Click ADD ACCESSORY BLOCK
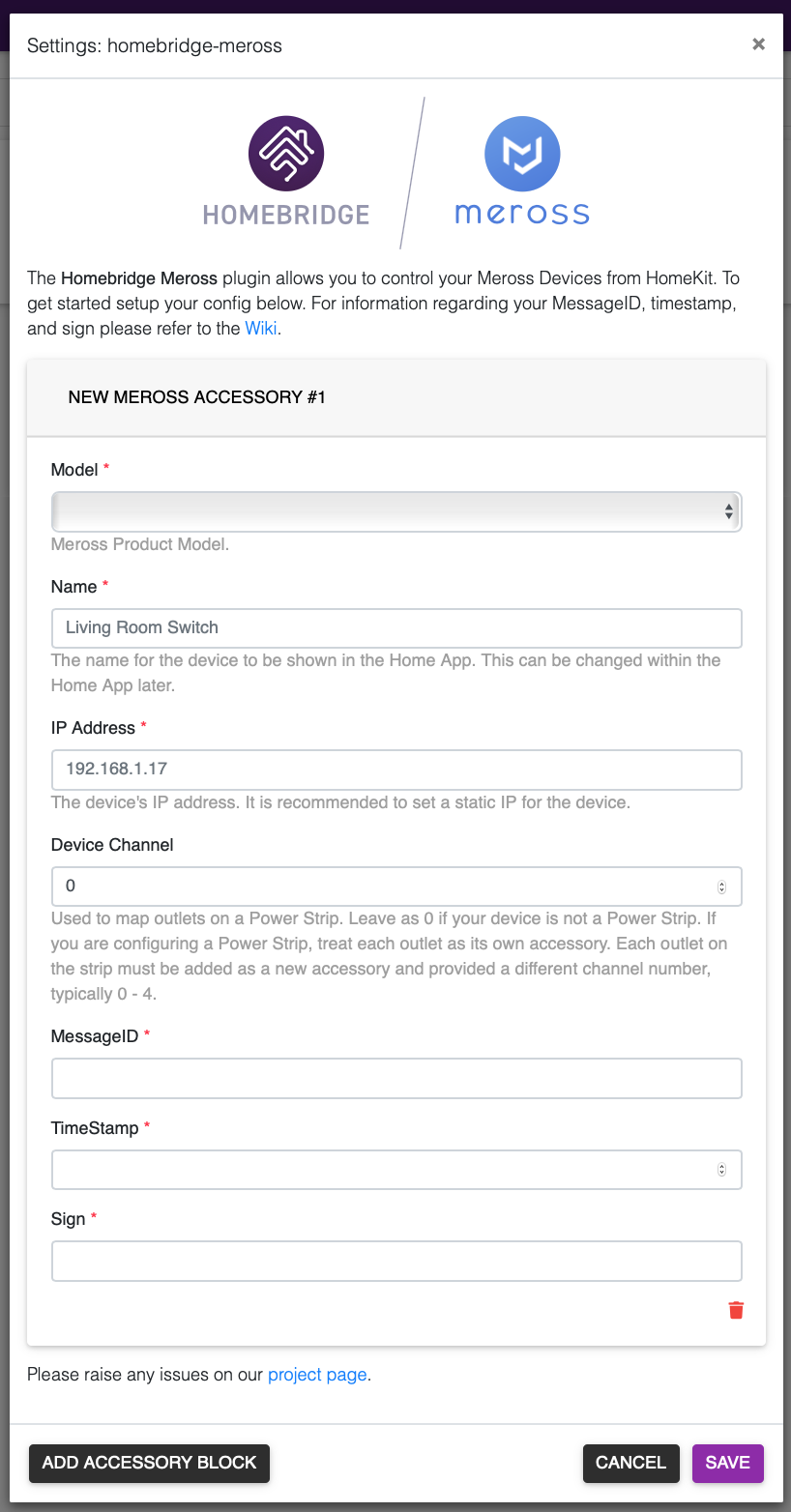This screenshot has height=1512, width=791. point(149,1463)
